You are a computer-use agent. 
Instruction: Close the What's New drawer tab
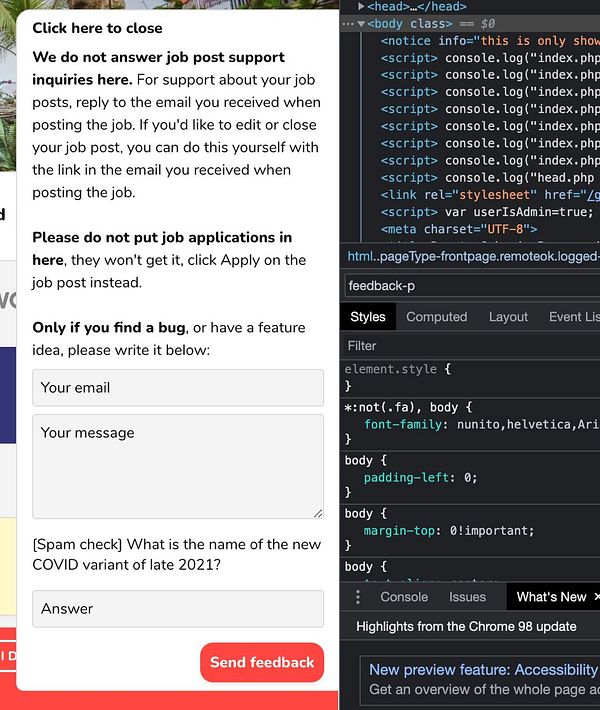[x=596, y=597]
